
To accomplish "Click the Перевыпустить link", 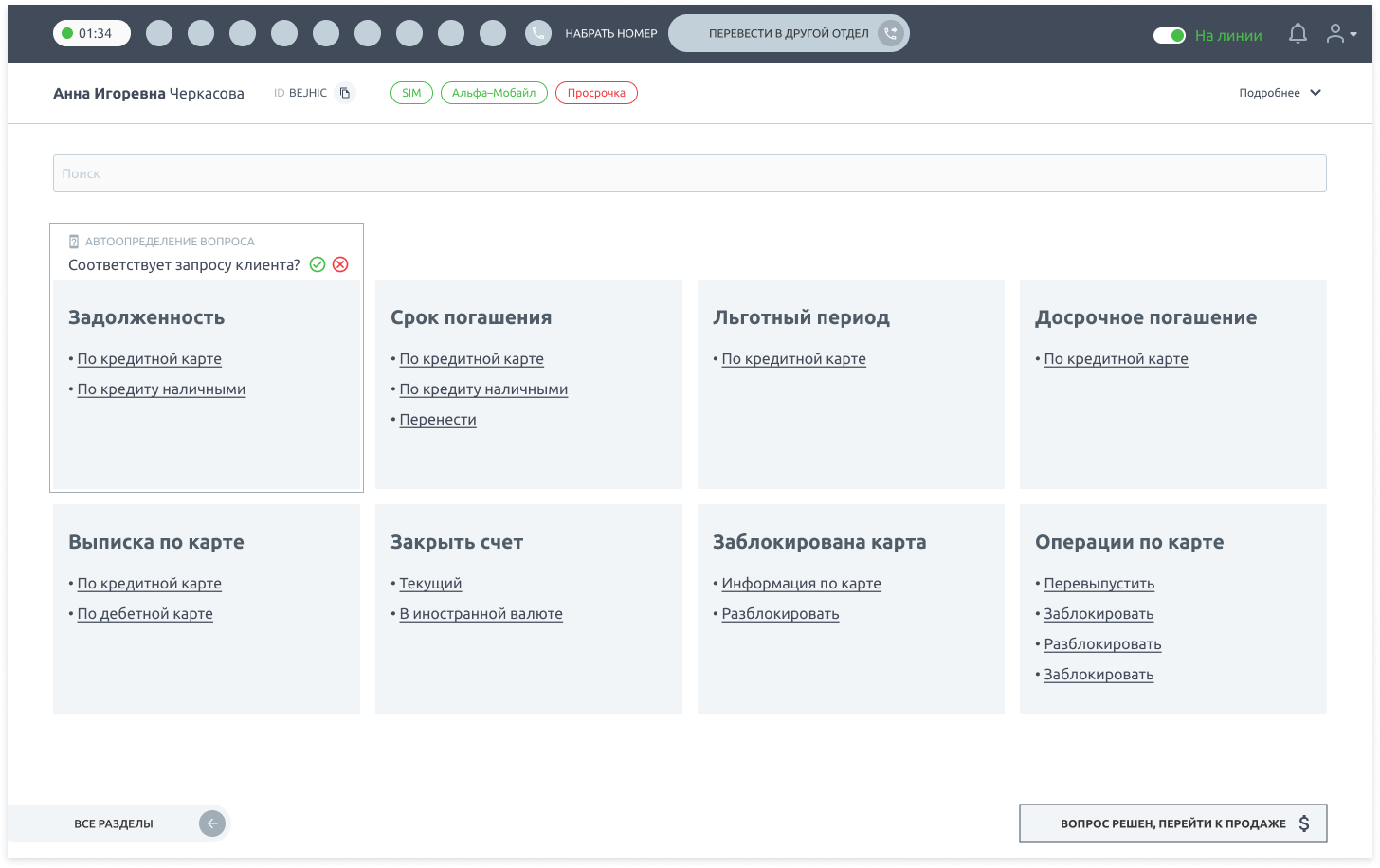I will 1099,584.
